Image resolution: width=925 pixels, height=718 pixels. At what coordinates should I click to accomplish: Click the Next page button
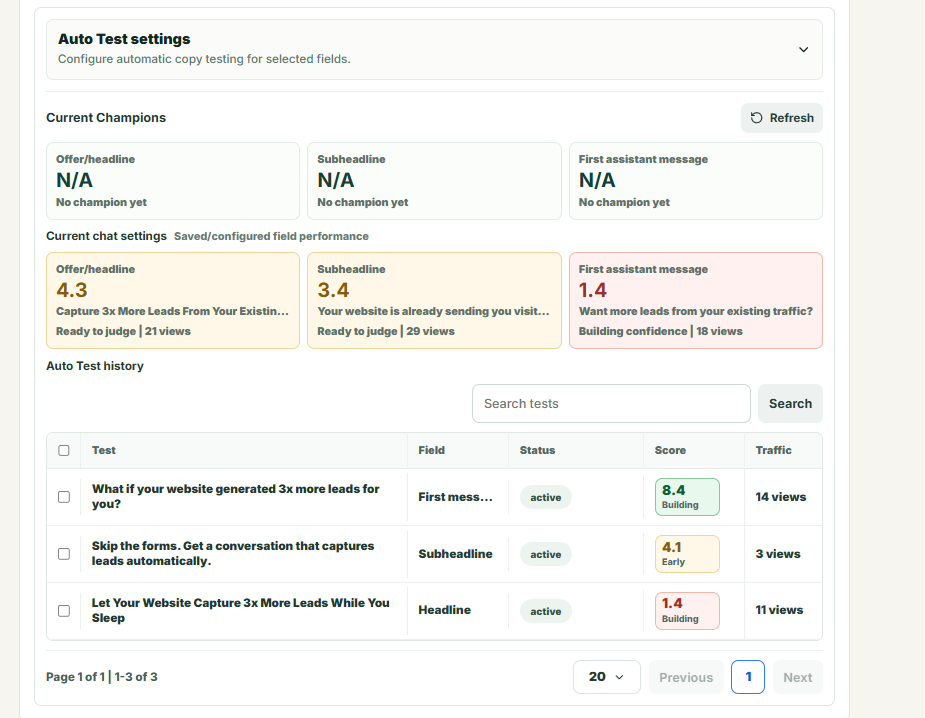[798, 677]
